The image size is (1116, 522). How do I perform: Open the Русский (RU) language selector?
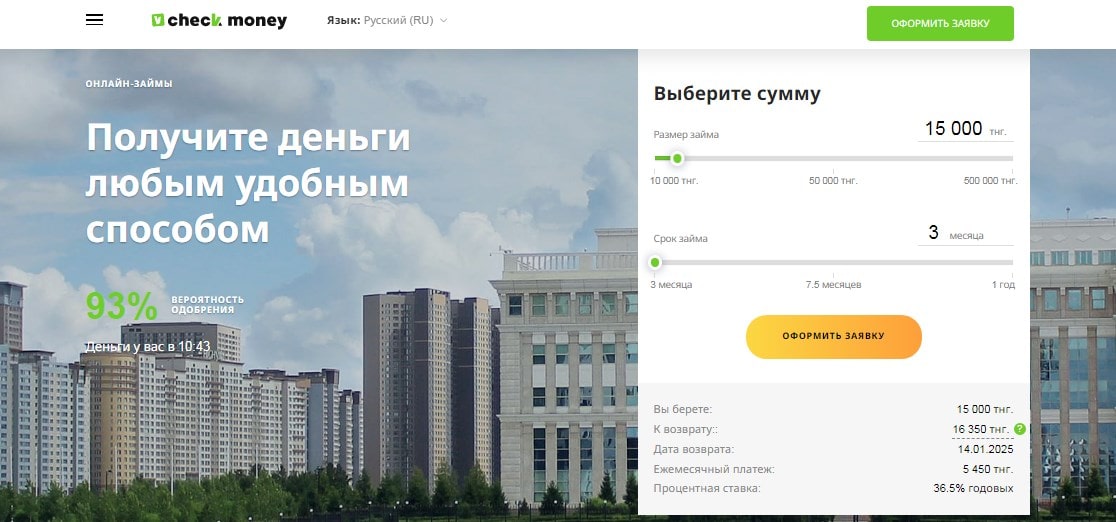[x=399, y=21]
